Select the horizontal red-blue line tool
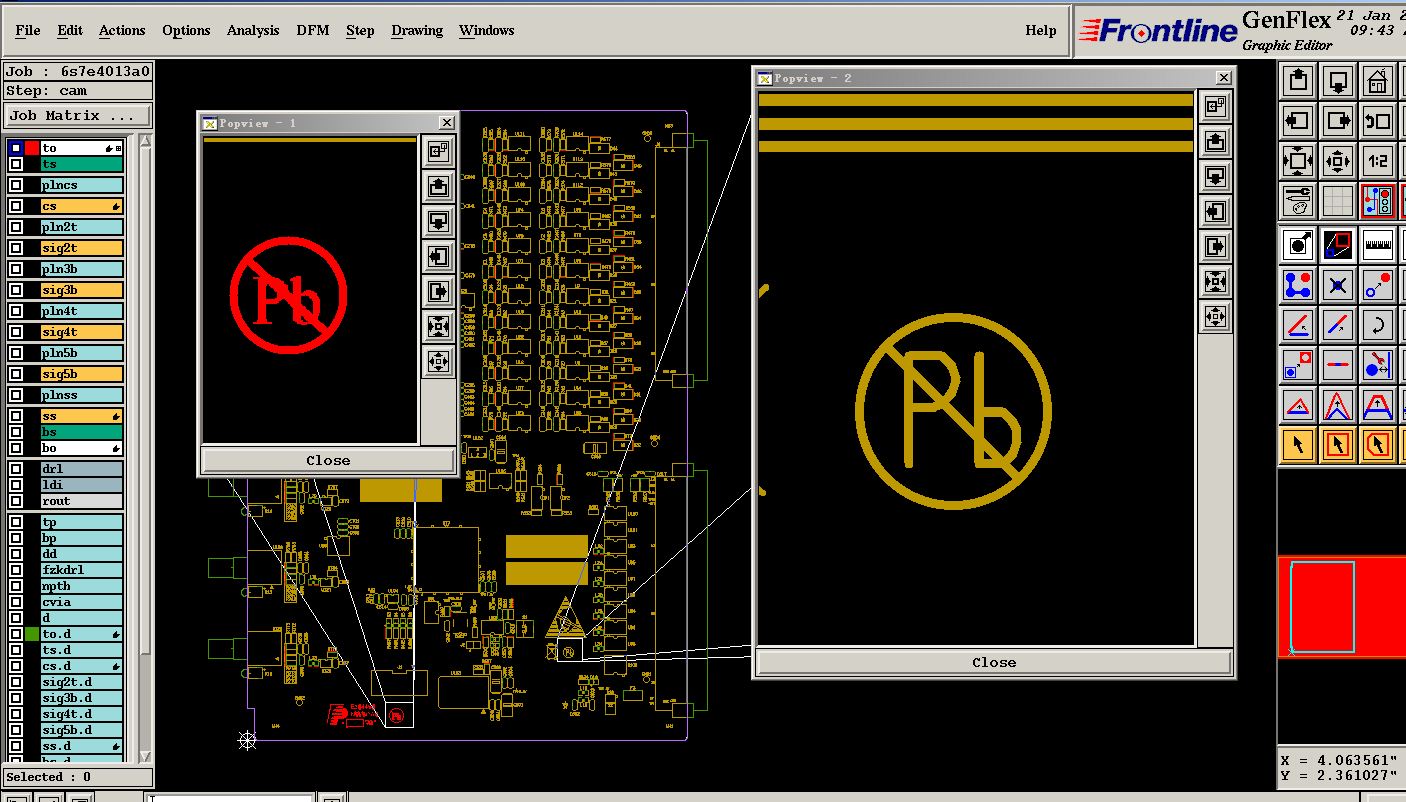Screen dimensions: 1406x802 click(x=1338, y=365)
